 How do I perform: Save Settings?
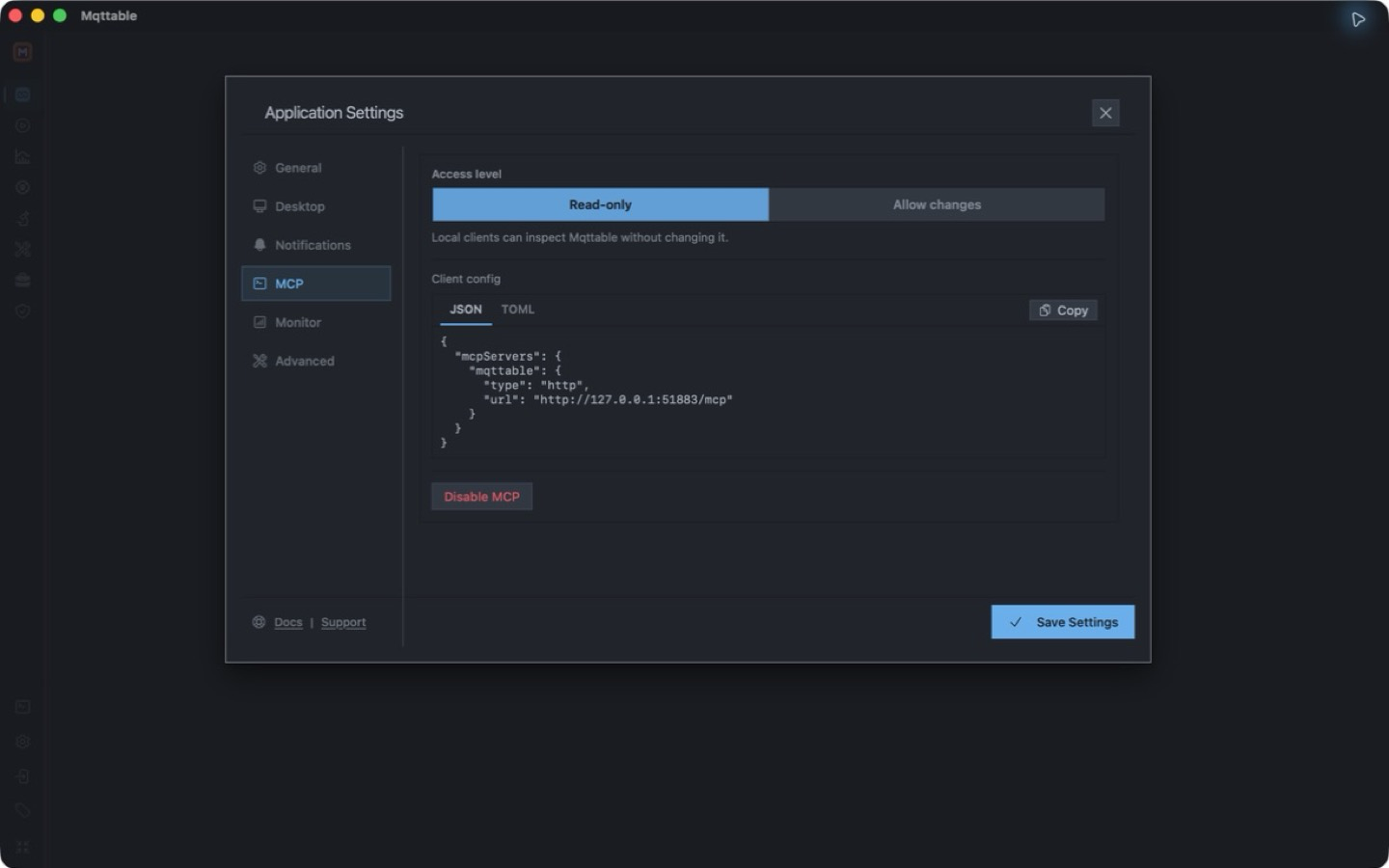coord(1063,622)
